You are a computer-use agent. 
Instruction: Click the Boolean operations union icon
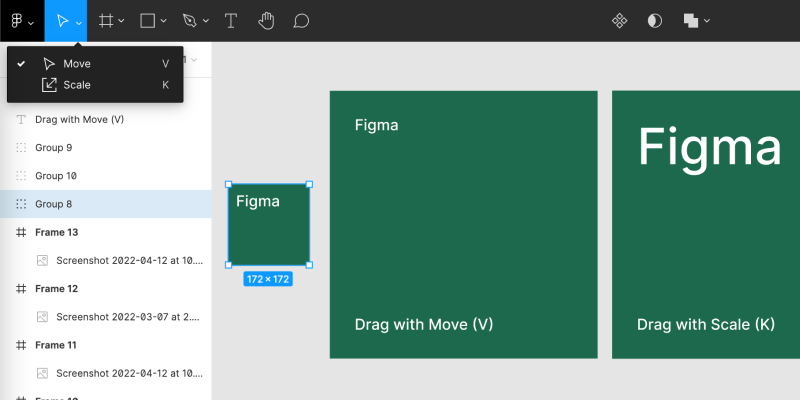[x=691, y=21]
